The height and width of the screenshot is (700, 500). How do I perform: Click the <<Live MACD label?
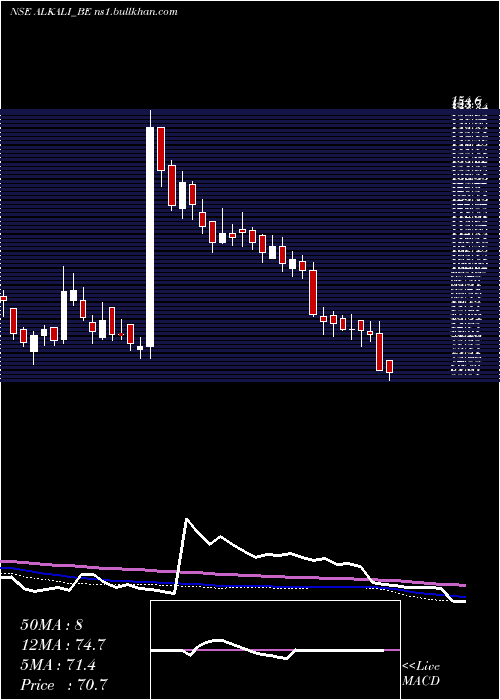click(x=421, y=674)
